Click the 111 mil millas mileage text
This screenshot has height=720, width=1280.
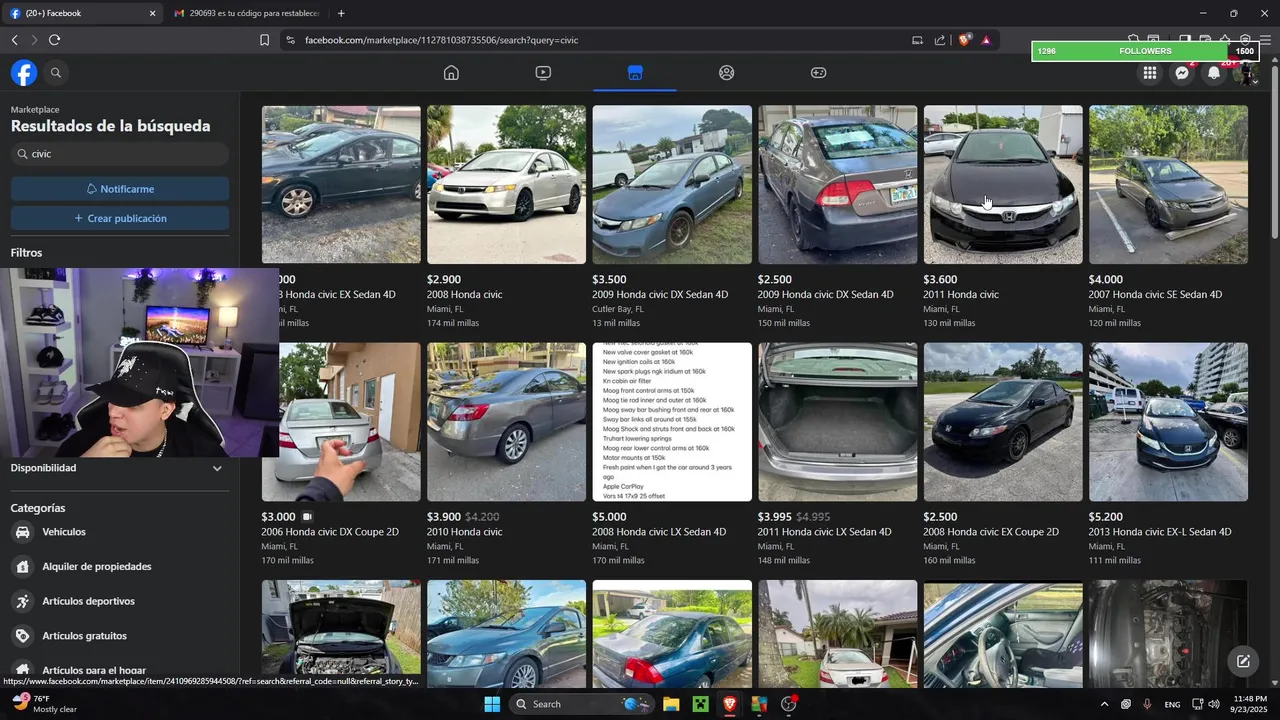[1115, 560]
